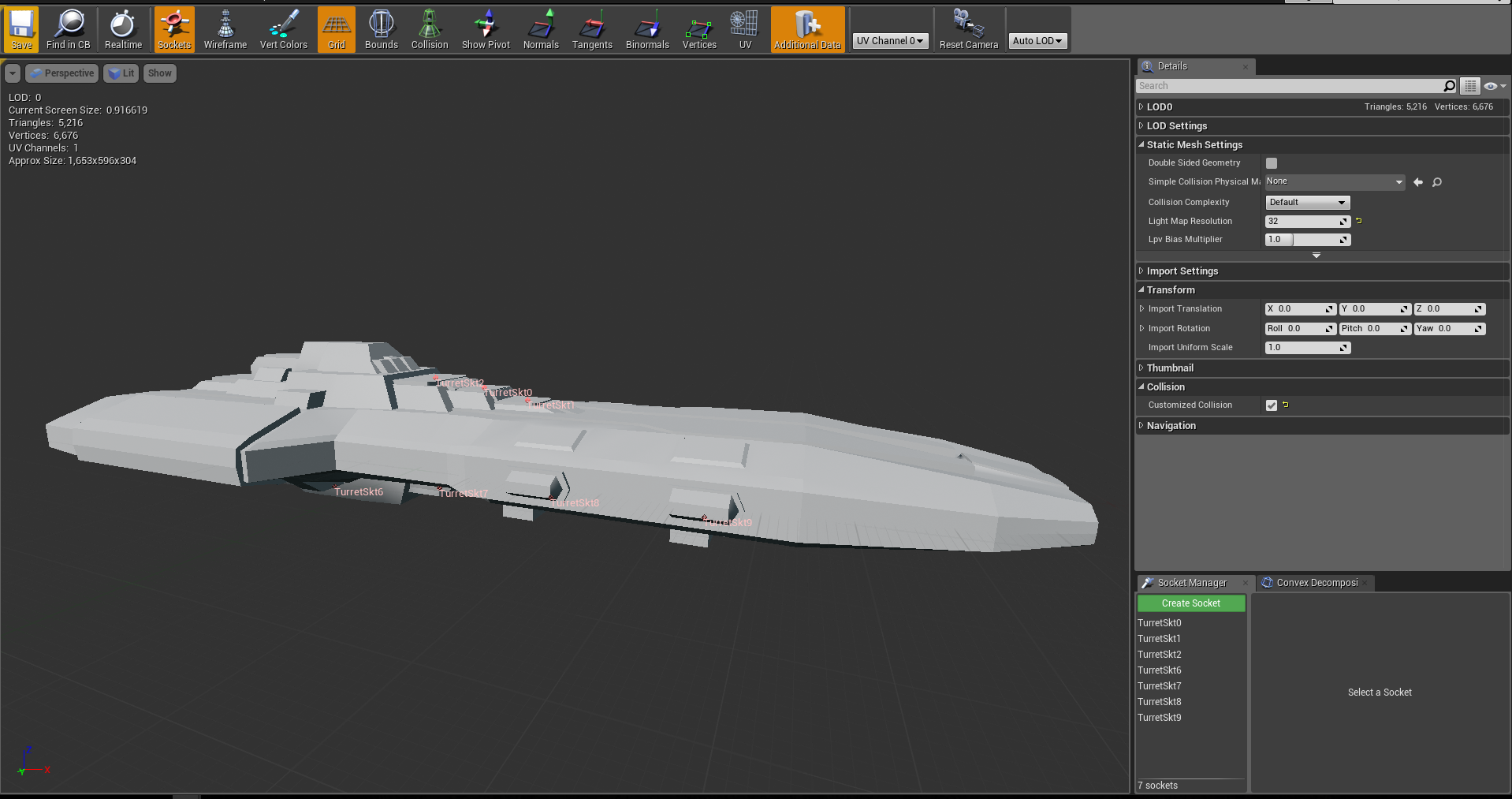Toggle Sockets display in viewport
1512x799 pixels.
coord(174,30)
